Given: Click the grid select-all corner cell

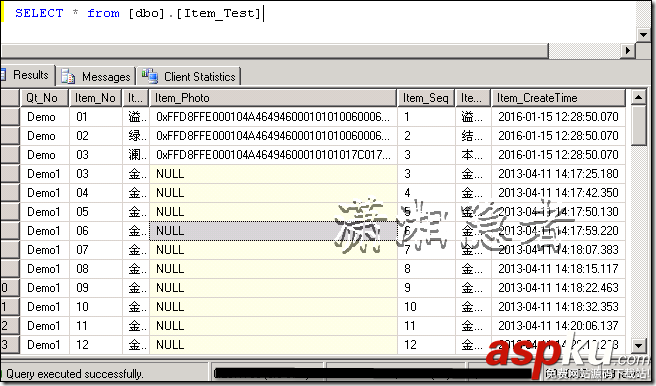Looking at the screenshot, I should click(10, 98).
